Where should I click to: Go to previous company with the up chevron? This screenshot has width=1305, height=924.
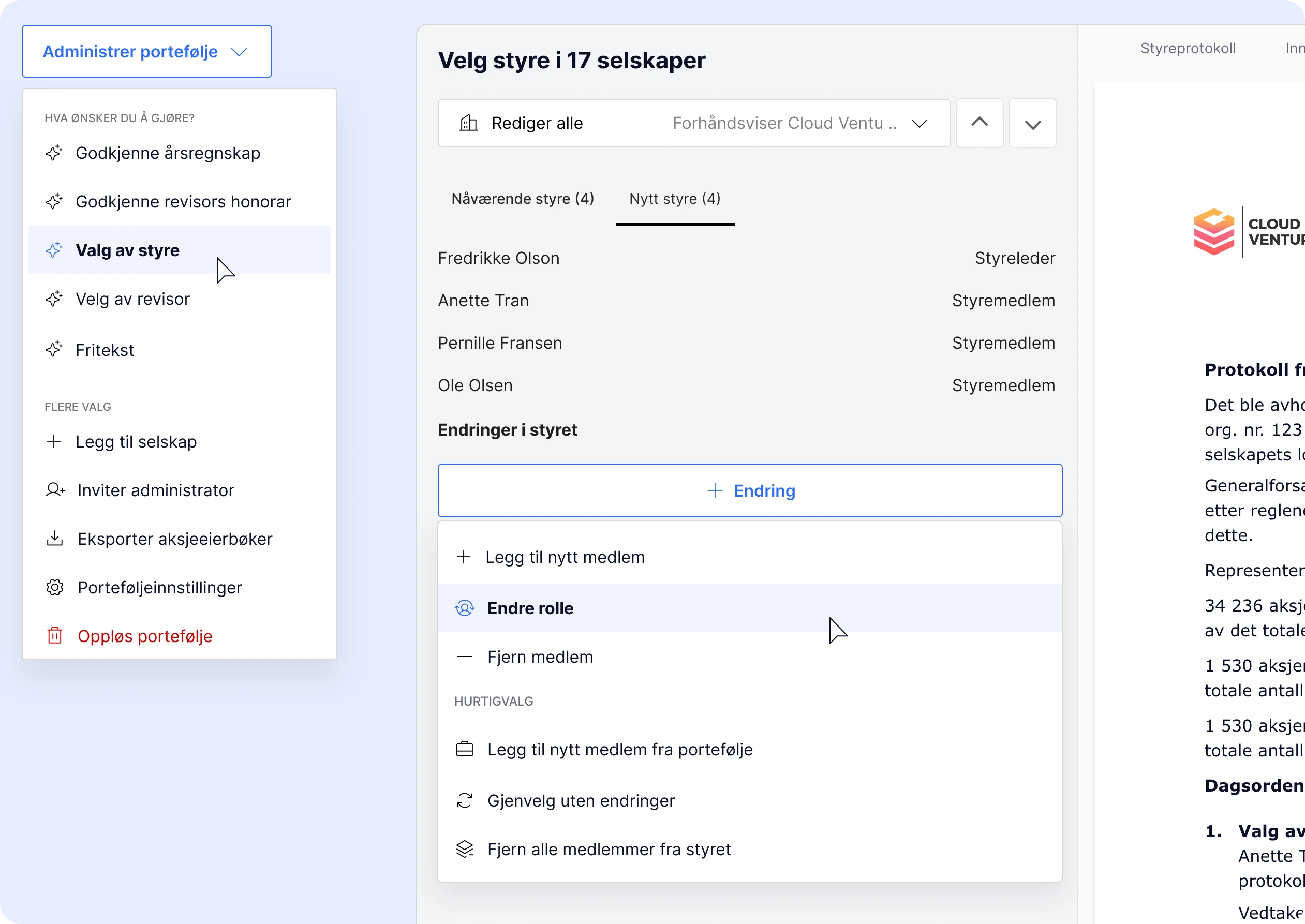click(x=980, y=123)
